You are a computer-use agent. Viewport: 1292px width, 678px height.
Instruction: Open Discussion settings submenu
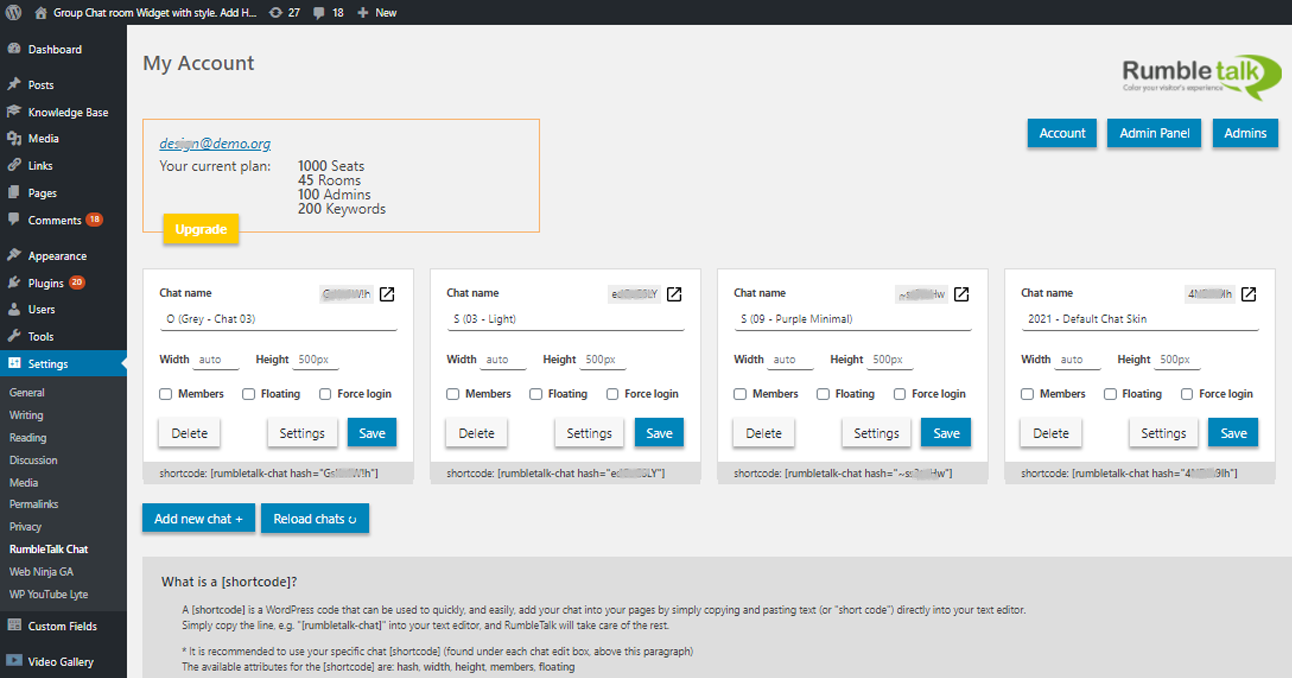click(x=33, y=460)
